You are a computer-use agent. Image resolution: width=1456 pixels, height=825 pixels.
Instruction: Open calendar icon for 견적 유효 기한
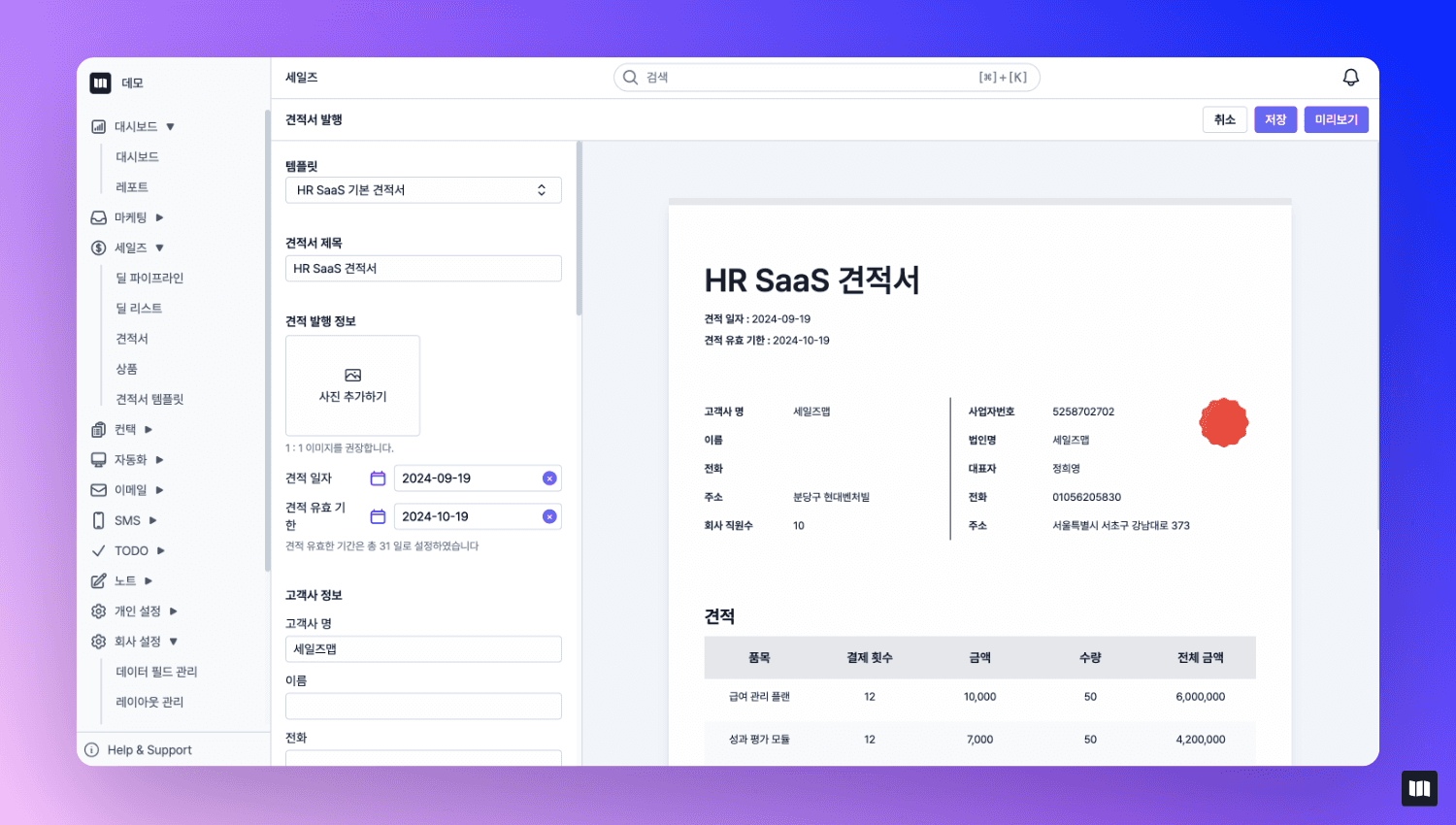tap(378, 516)
